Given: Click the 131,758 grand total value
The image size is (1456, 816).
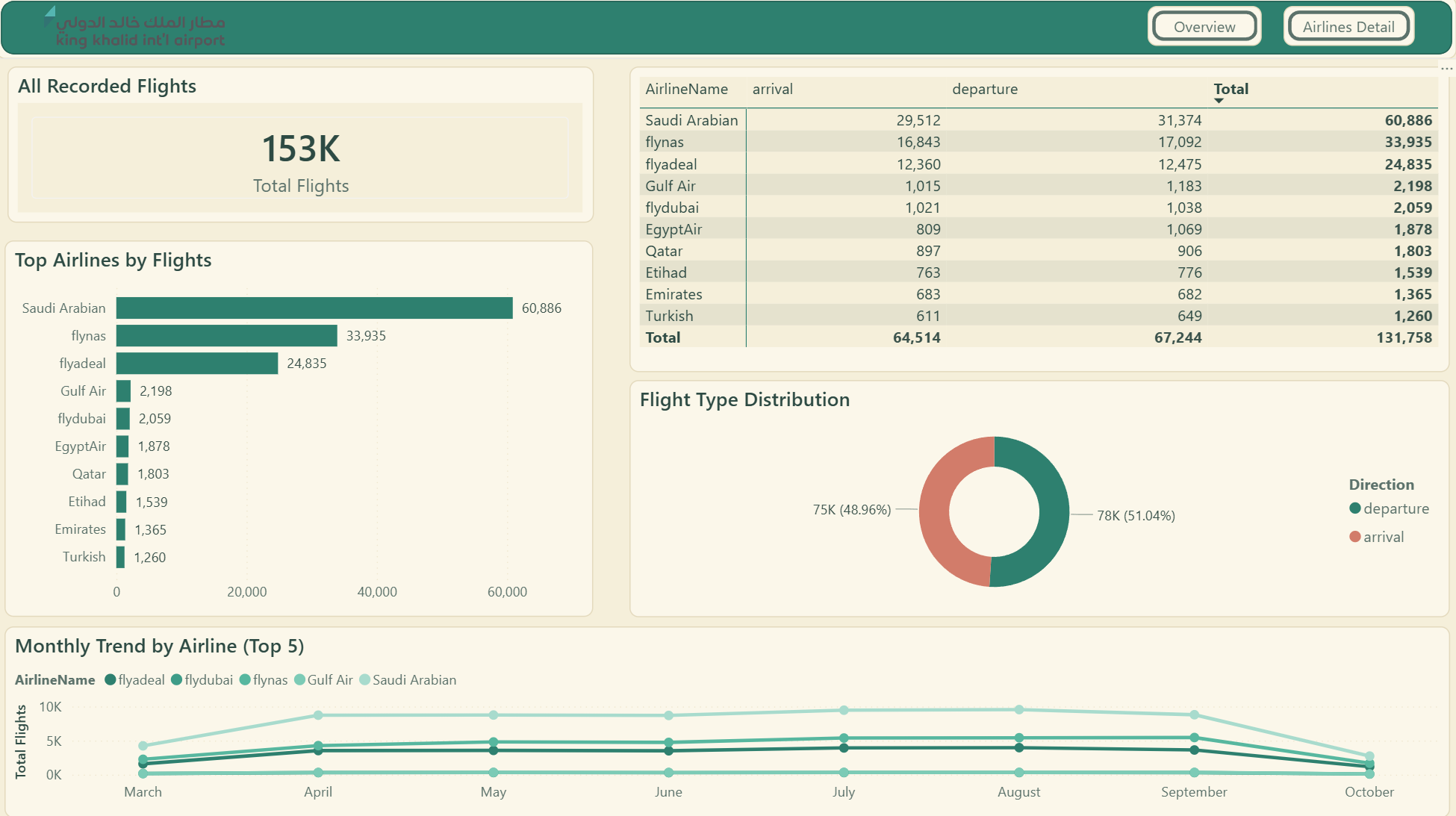Looking at the screenshot, I should coord(1404,337).
